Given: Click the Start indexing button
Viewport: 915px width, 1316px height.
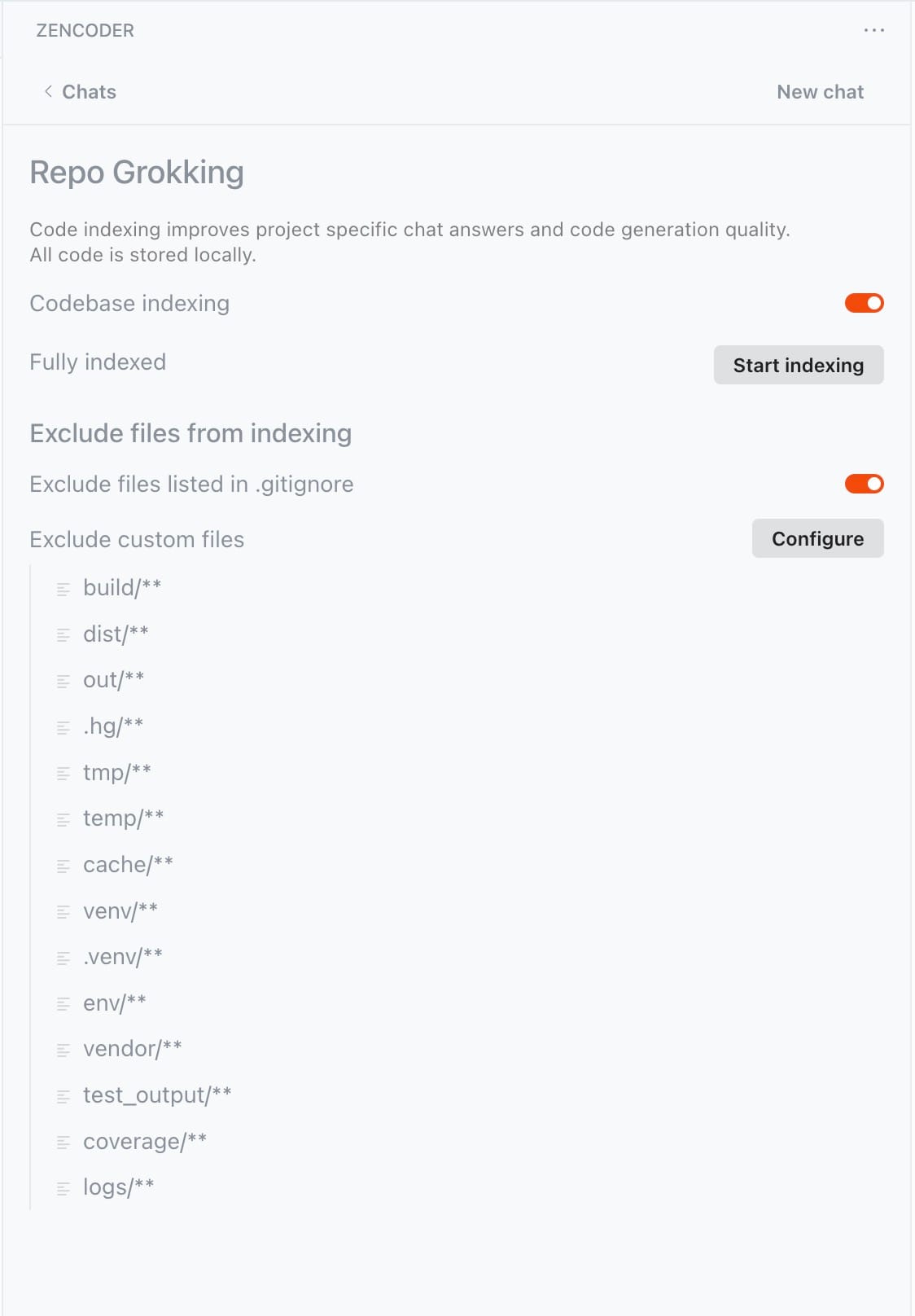Looking at the screenshot, I should tap(799, 365).
